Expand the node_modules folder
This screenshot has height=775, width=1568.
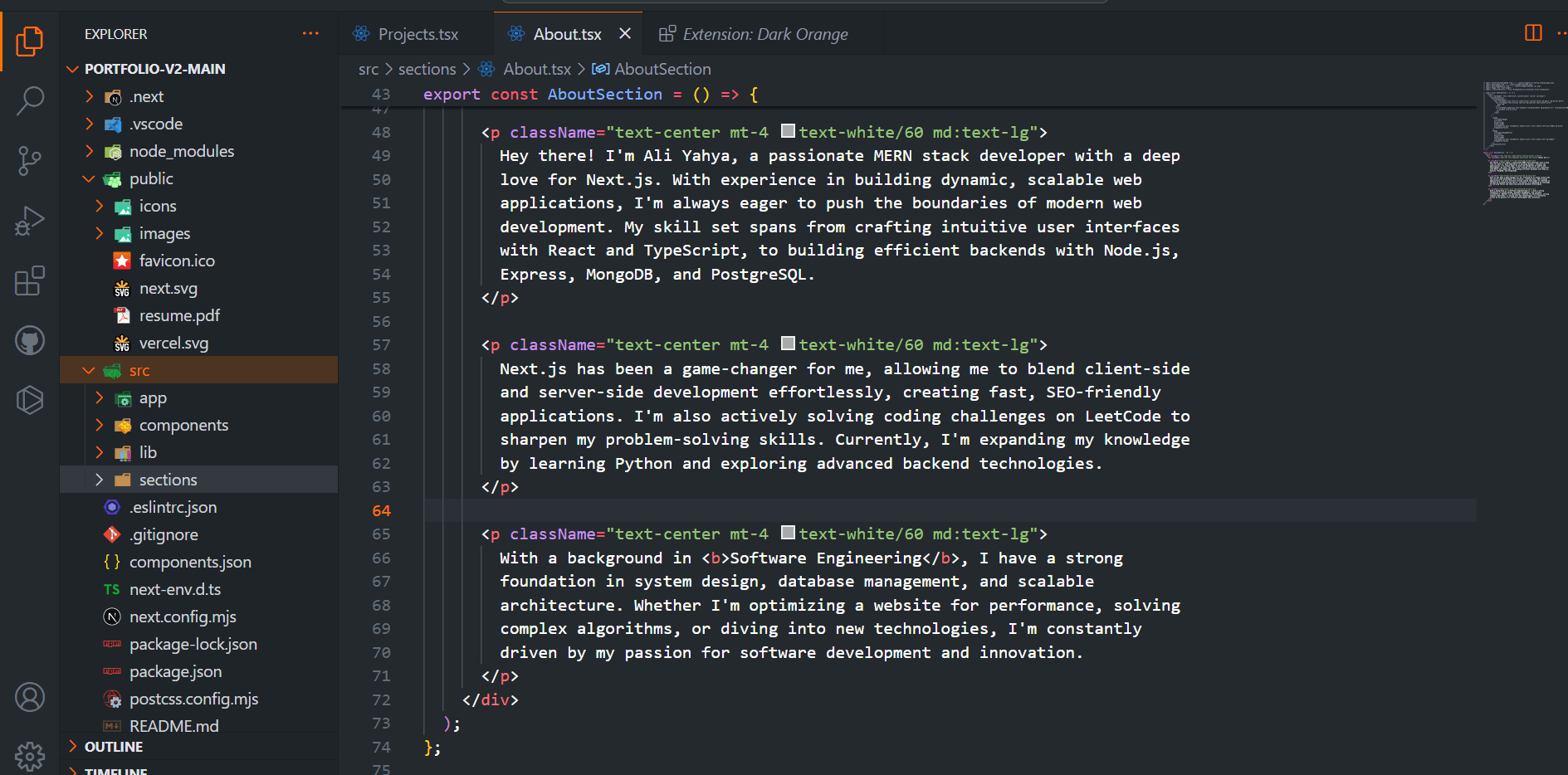[89, 152]
